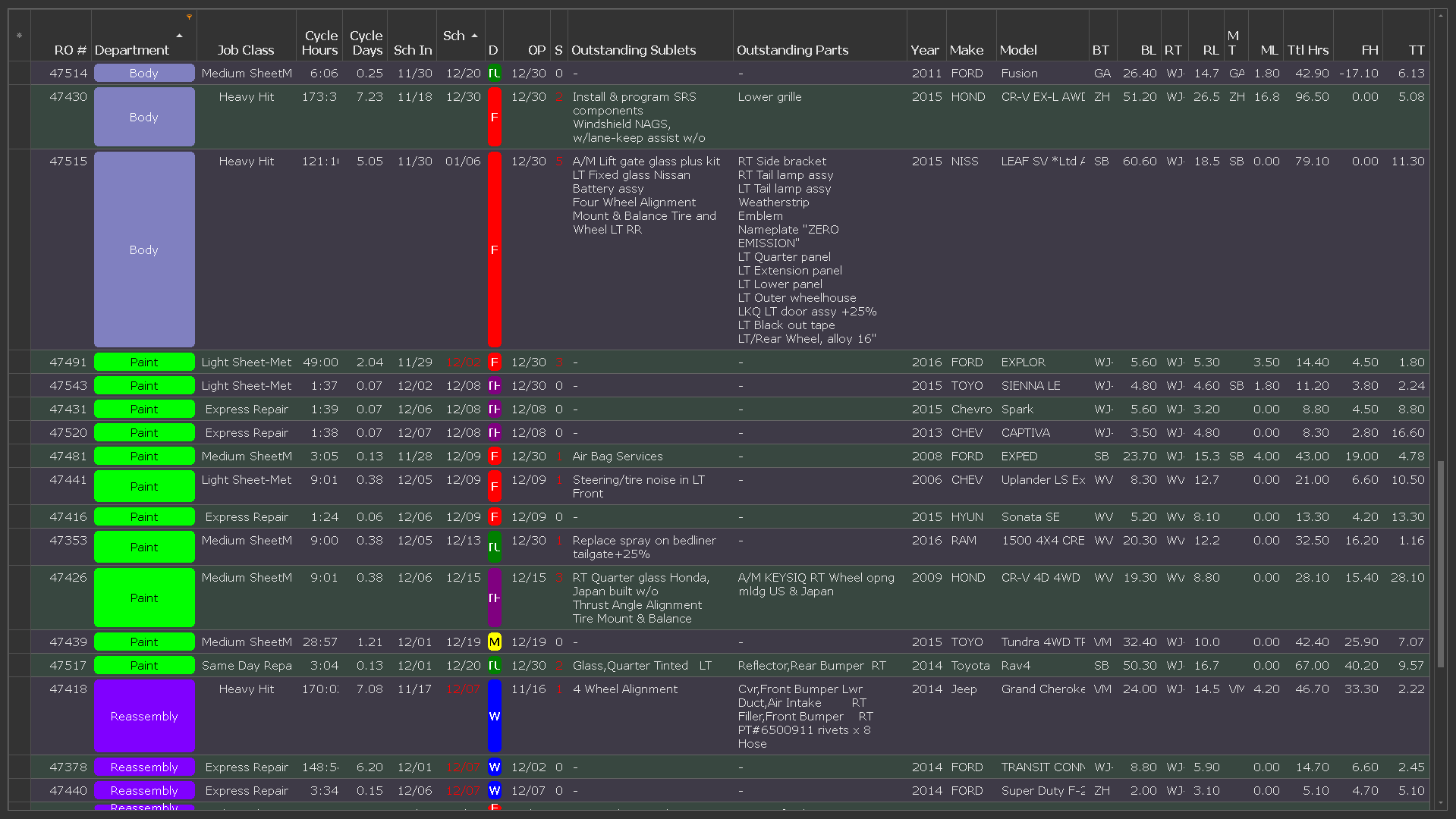Click 'RT Side bracket' outstanding part
This screenshot has height=819, width=1456.
pos(782,162)
